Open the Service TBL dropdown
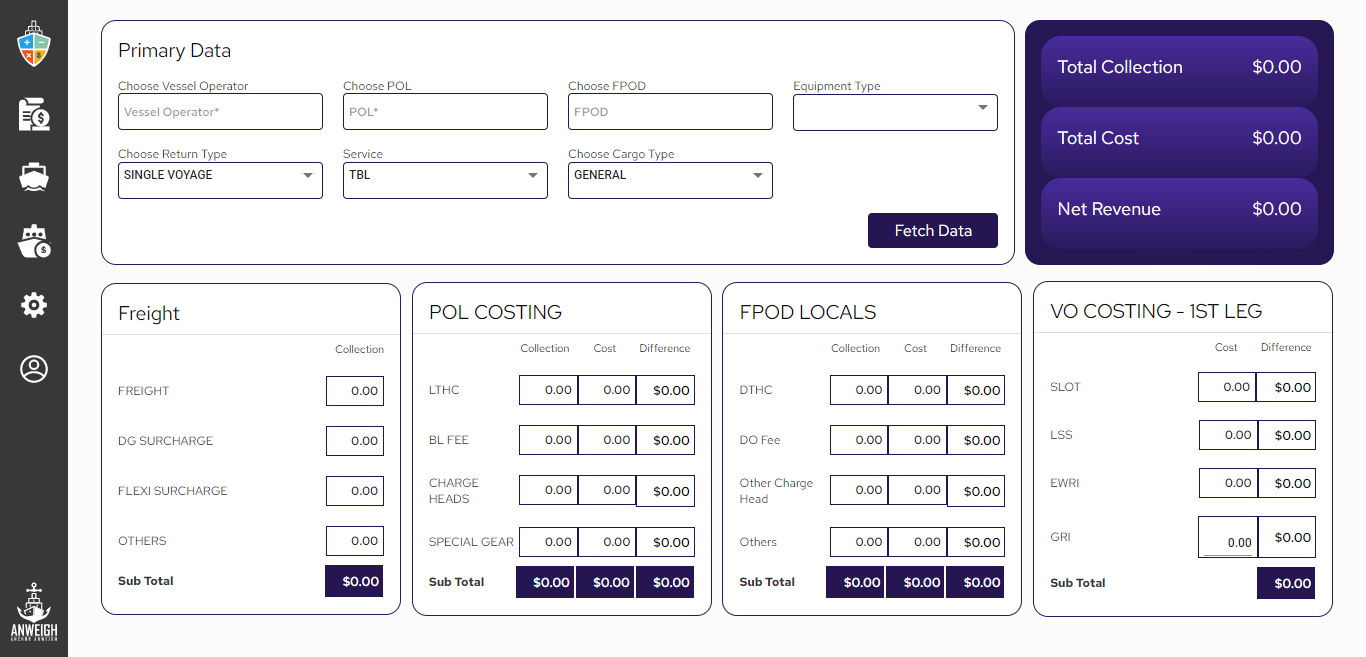The width and height of the screenshot is (1366, 657). click(445, 180)
